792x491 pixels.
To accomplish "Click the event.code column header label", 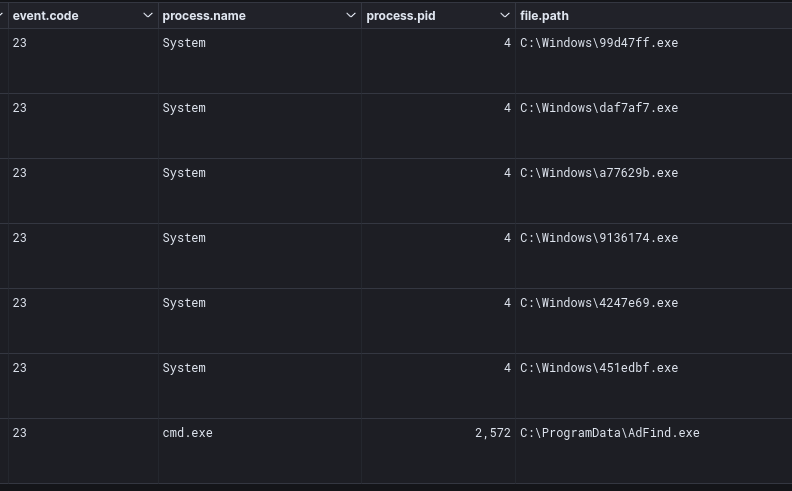I will (46, 16).
